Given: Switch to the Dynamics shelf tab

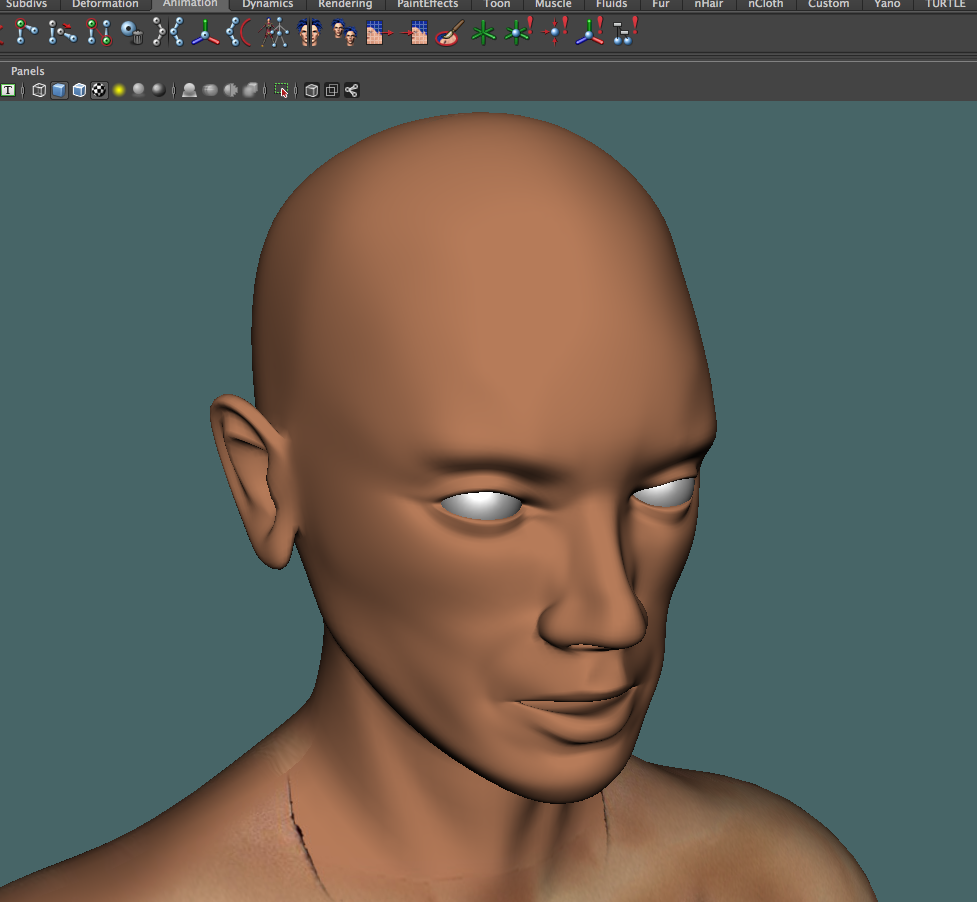Looking at the screenshot, I should [x=267, y=4].
